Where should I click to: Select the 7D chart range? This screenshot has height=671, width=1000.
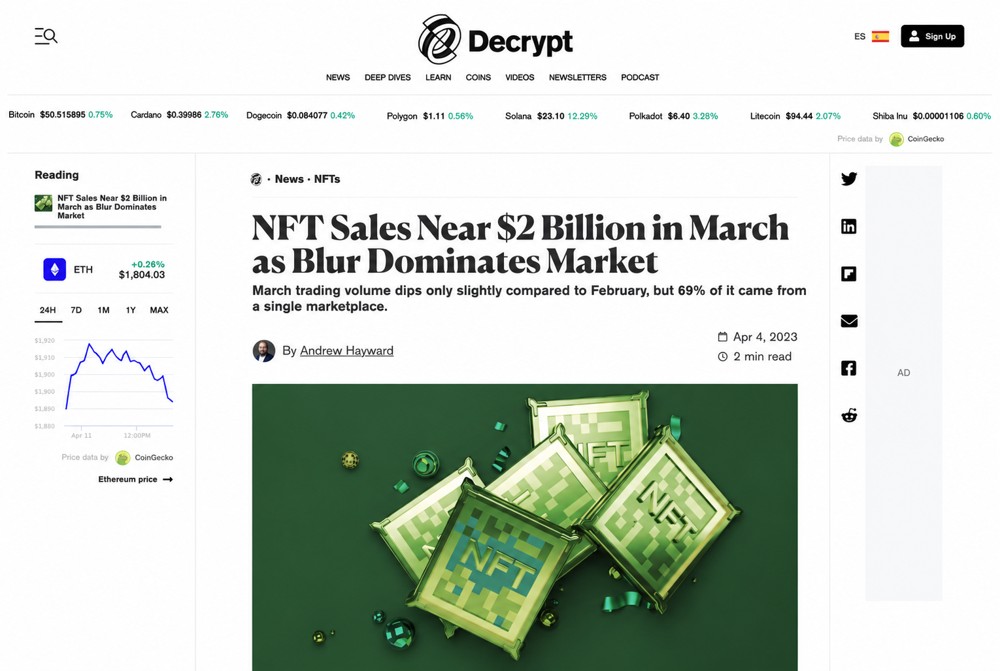pos(76,310)
